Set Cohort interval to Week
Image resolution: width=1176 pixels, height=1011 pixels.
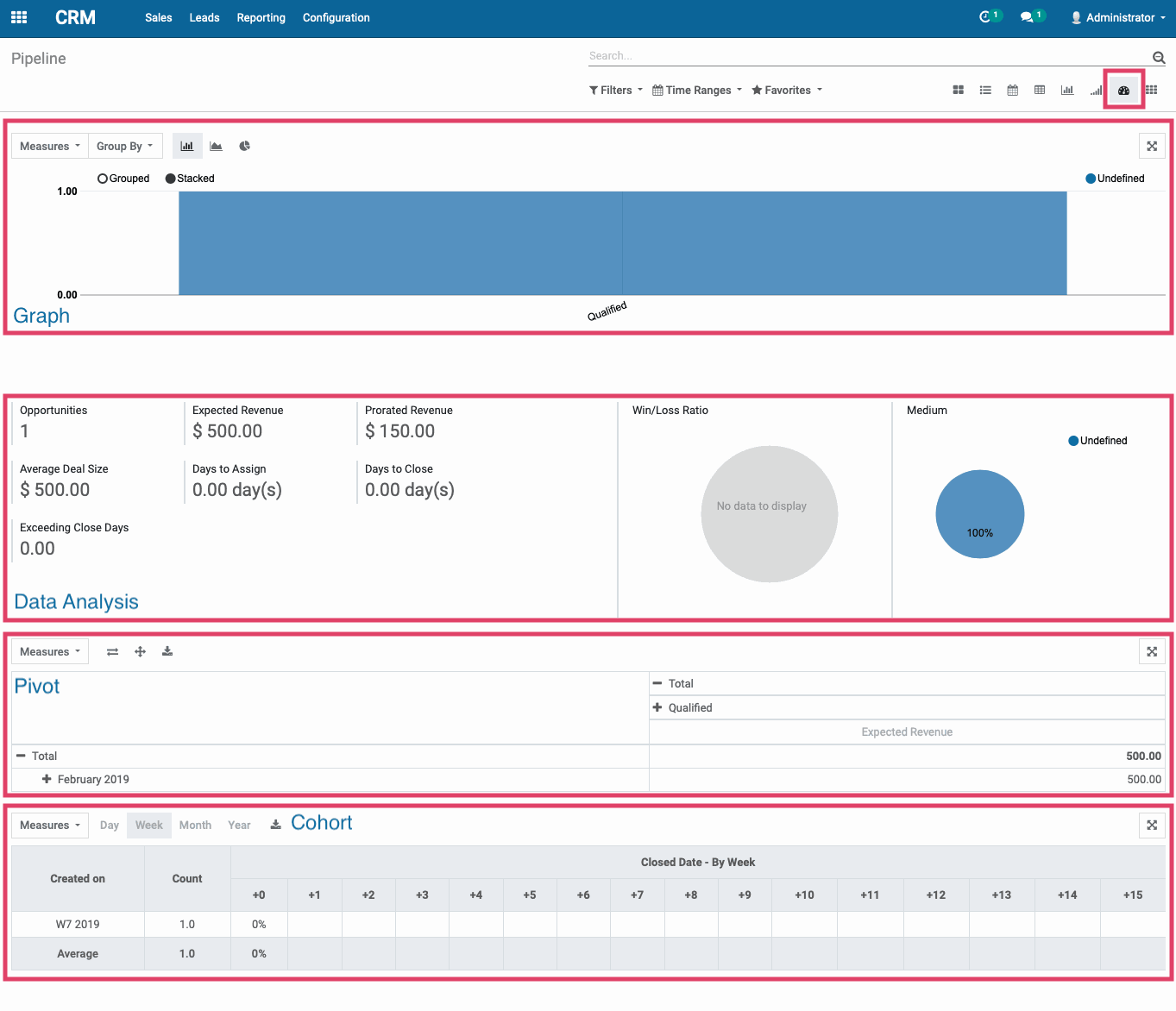[148, 825]
